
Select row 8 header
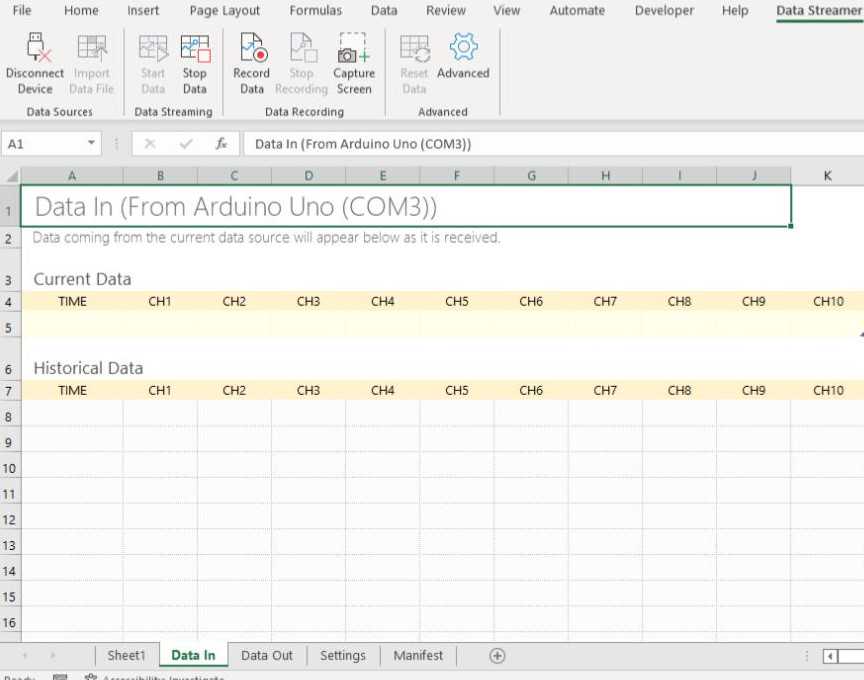click(x=9, y=417)
